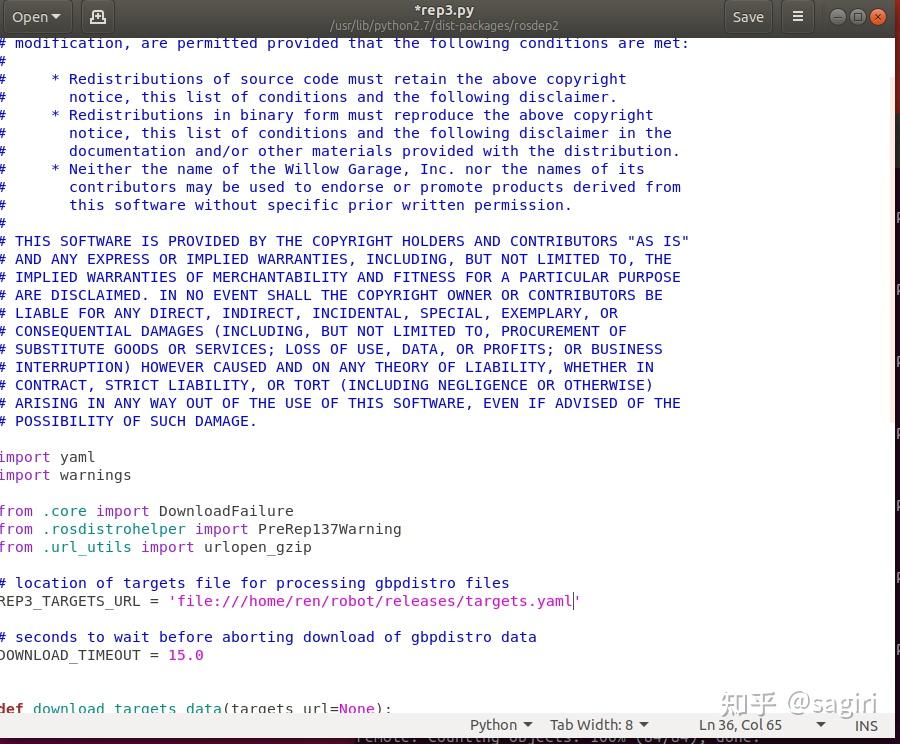
Task: Select the DOWNLOAD_TIMEOUT value 15.0
Action: (185, 655)
